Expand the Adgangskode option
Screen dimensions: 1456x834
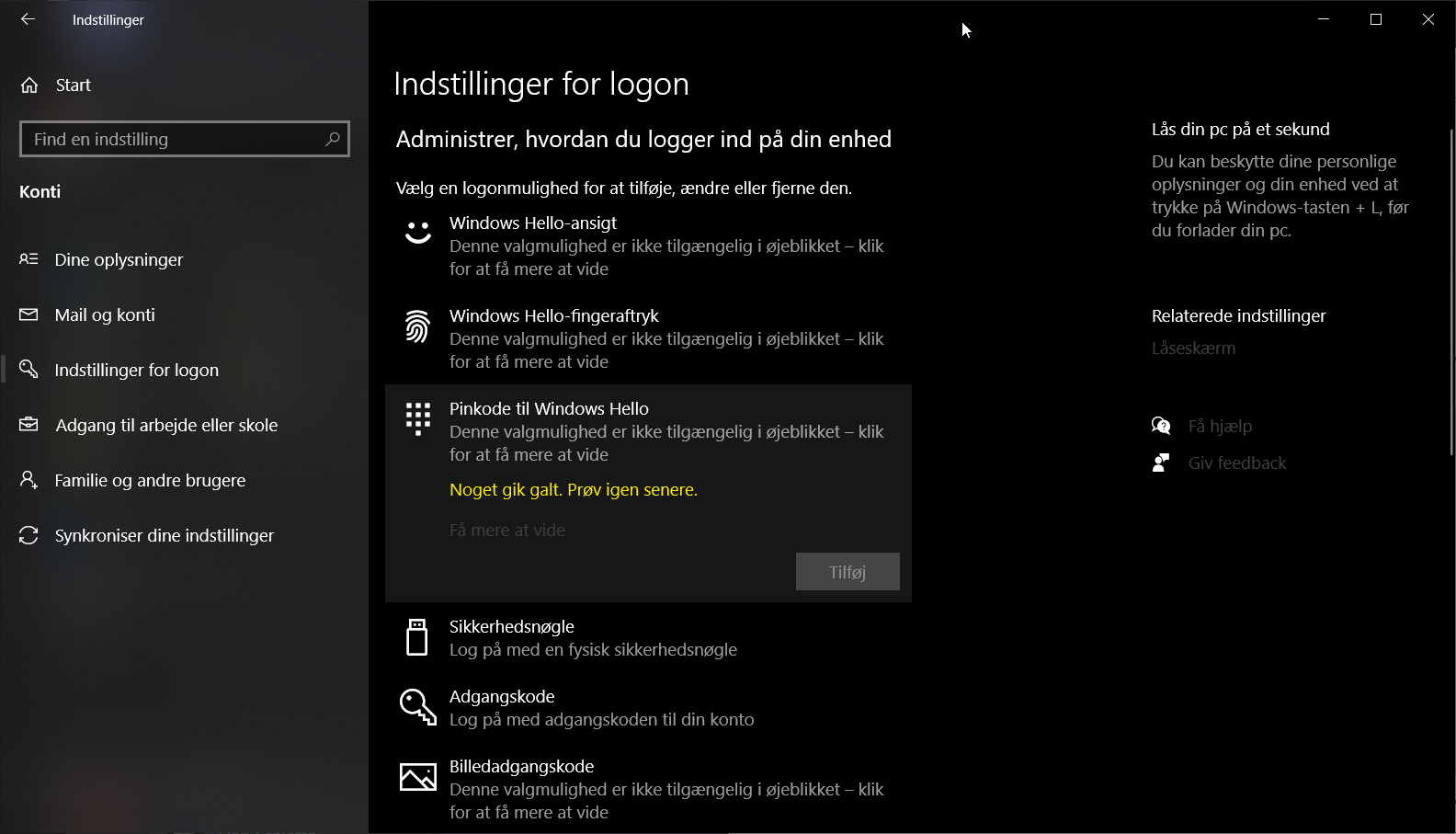pos(648,707)
